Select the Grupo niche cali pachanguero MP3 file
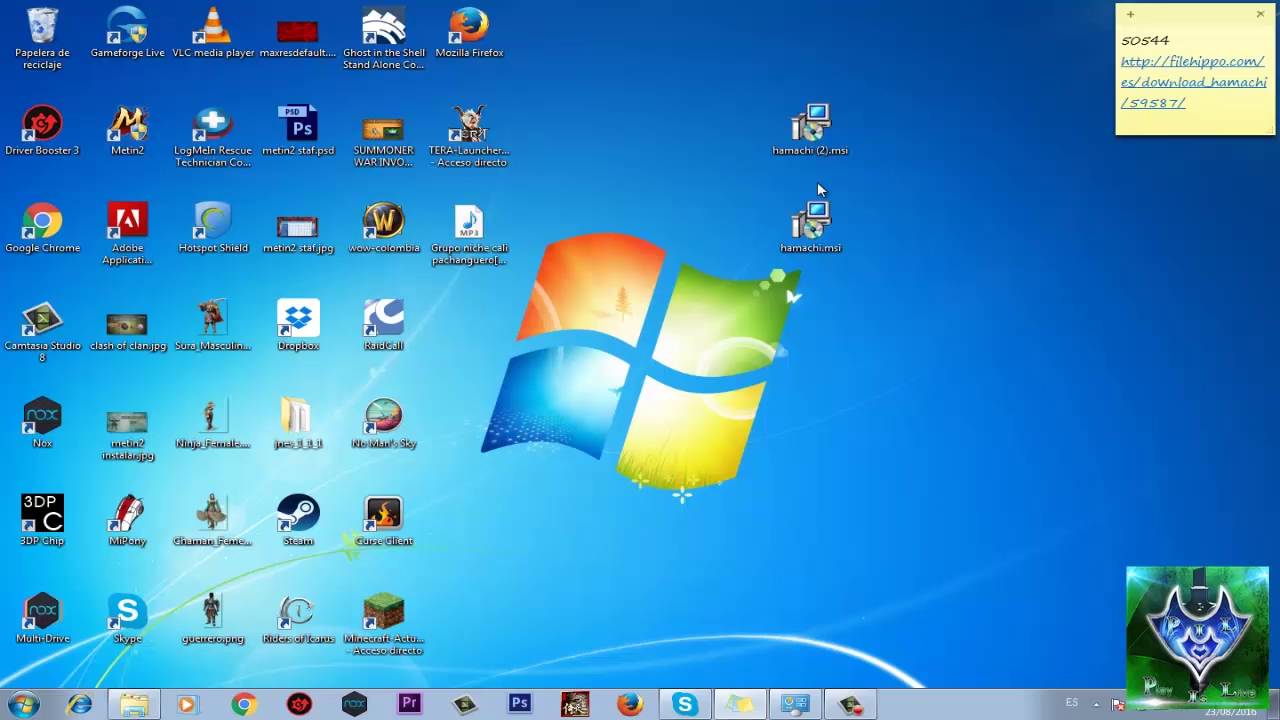 (469, 234)
